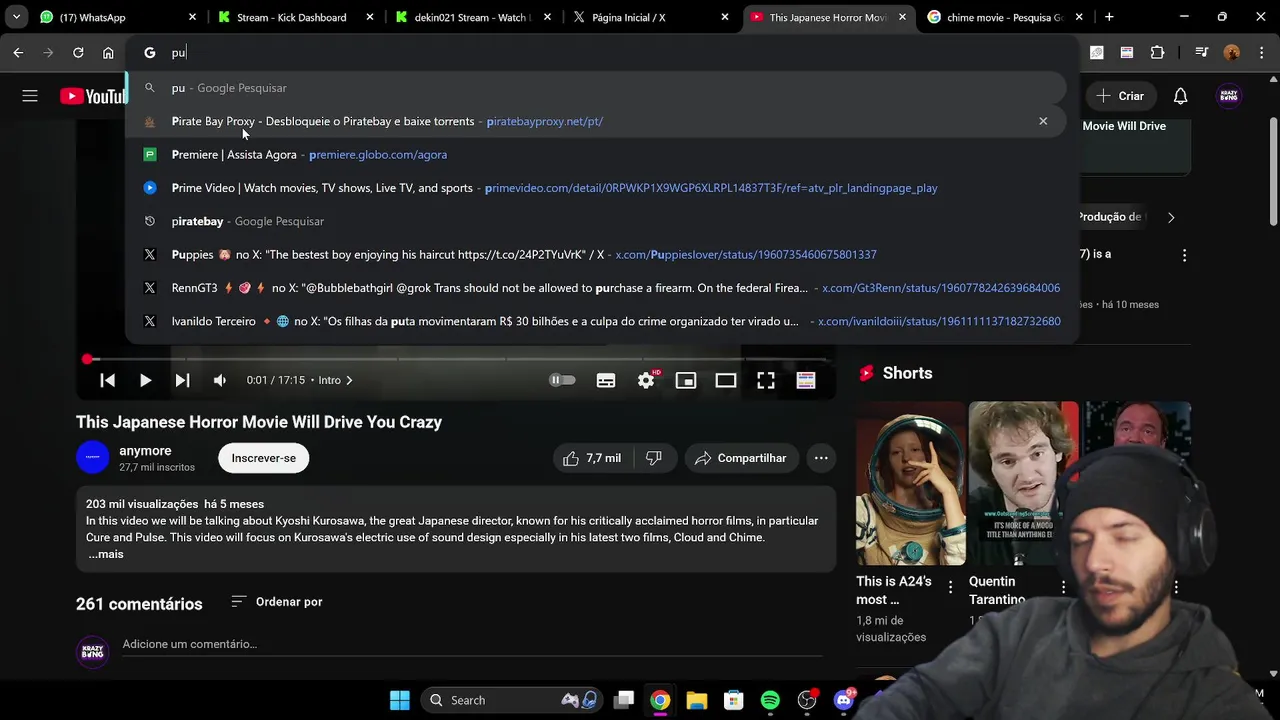Viewport: 1280px width, 720px height.
Task: Like the video with 7,7 mil
Action: click(x=591, y=458)
